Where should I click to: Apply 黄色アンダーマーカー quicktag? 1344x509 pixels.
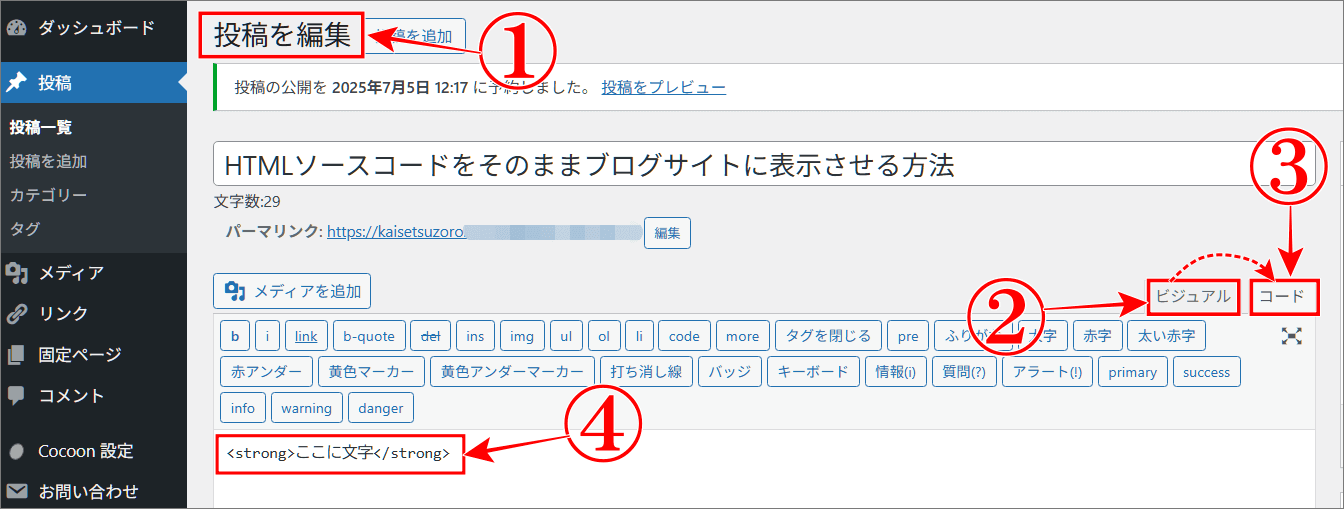coord(512,372)
